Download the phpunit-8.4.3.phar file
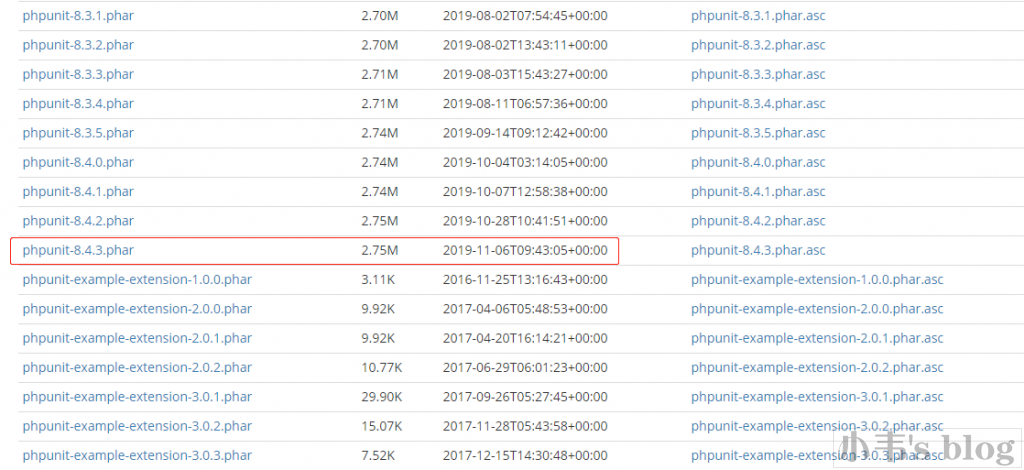 coord(78,251)
